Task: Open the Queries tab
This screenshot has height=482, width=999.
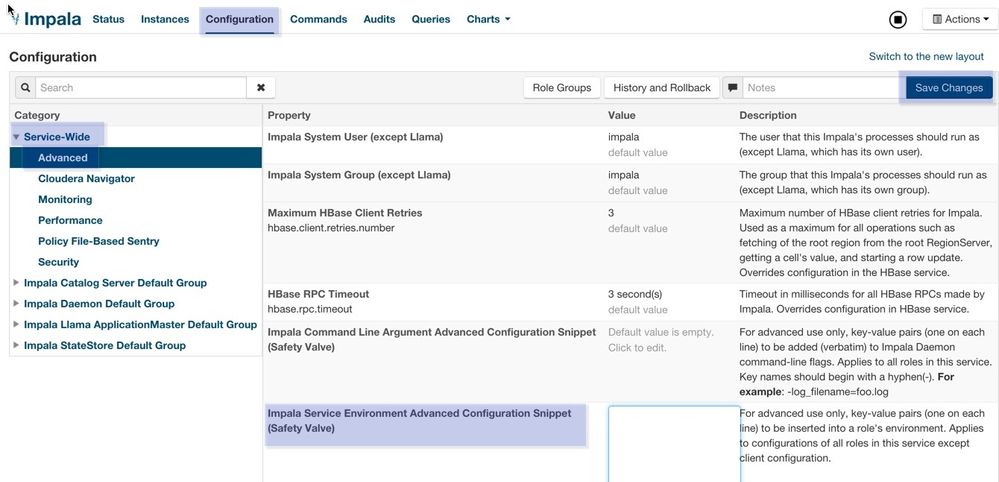Action: [x=430, y=19]
